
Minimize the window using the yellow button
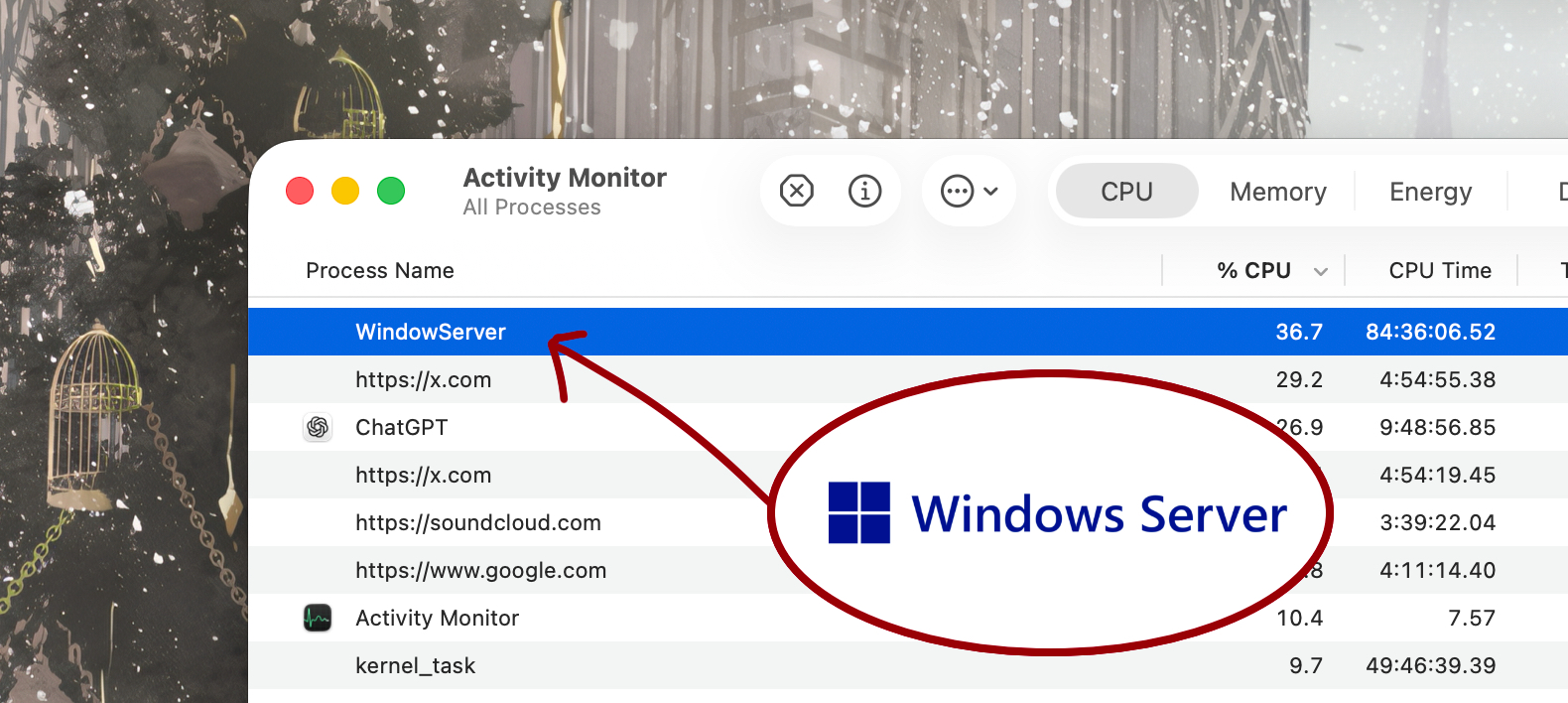(345, 191)
